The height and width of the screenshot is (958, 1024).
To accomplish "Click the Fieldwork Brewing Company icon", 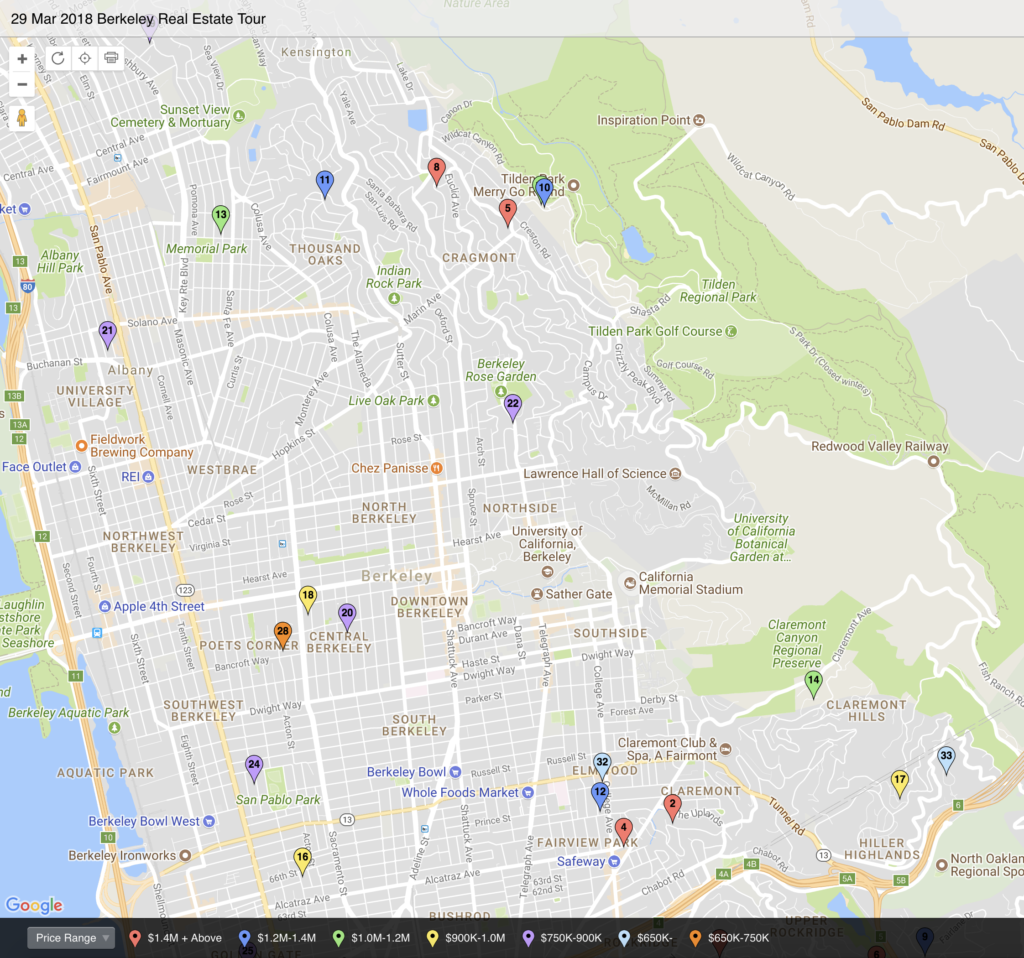I will [x=82, y=445].
